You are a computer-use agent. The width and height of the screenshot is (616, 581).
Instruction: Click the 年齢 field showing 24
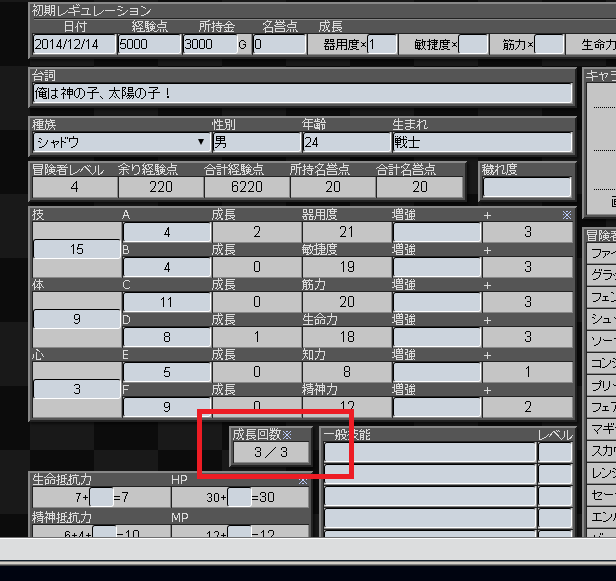tap(345, 142)
